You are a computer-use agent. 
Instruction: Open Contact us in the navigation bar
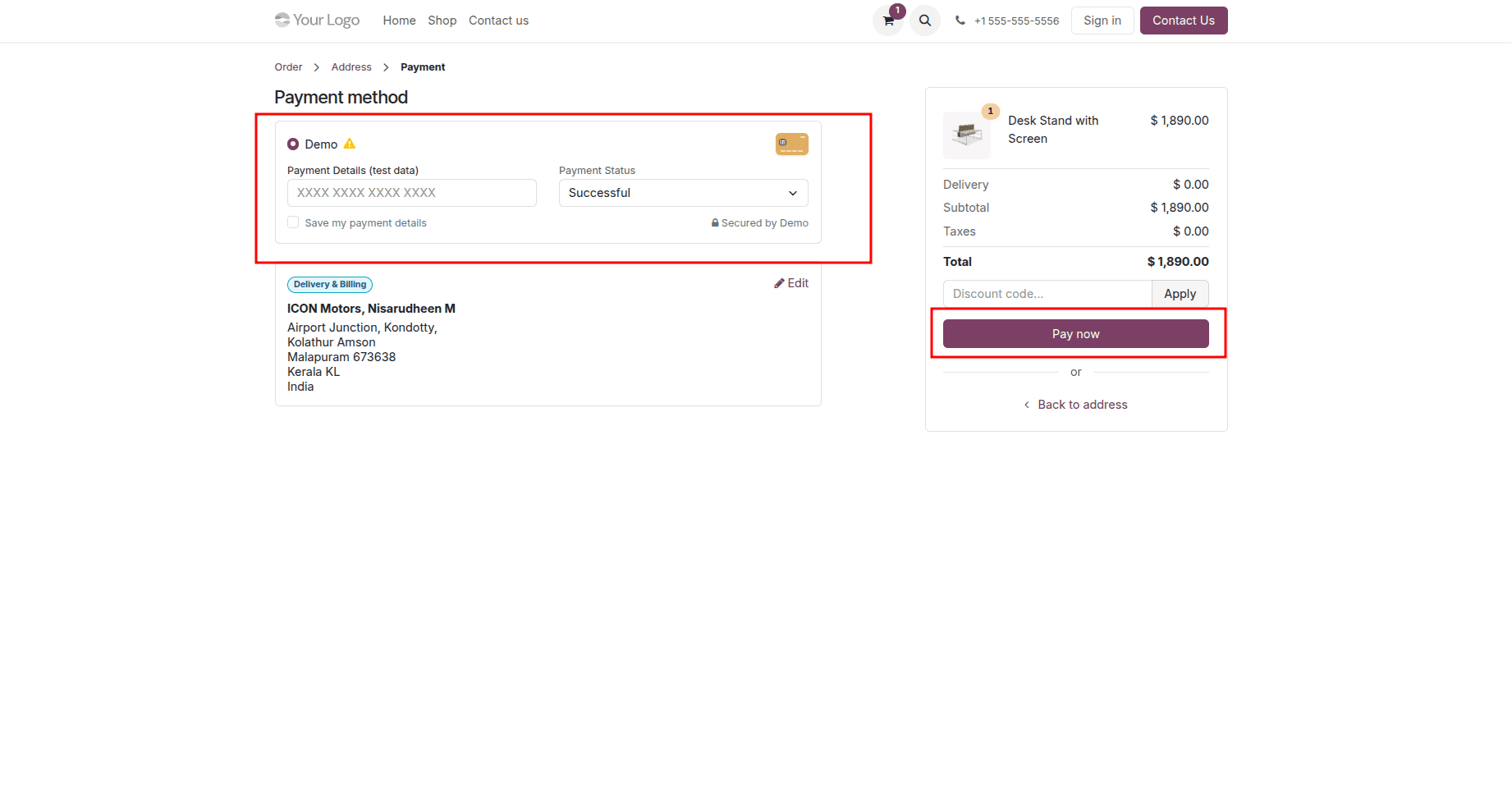pos(498,21)
